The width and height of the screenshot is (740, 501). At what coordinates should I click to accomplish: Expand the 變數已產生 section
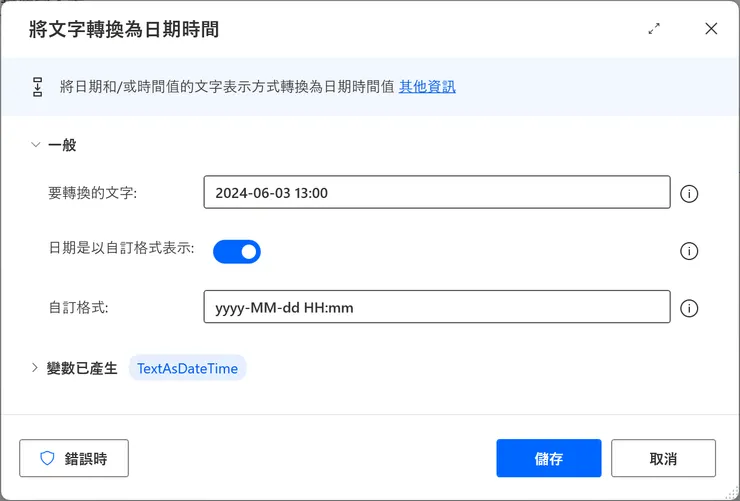coord(34,367)
